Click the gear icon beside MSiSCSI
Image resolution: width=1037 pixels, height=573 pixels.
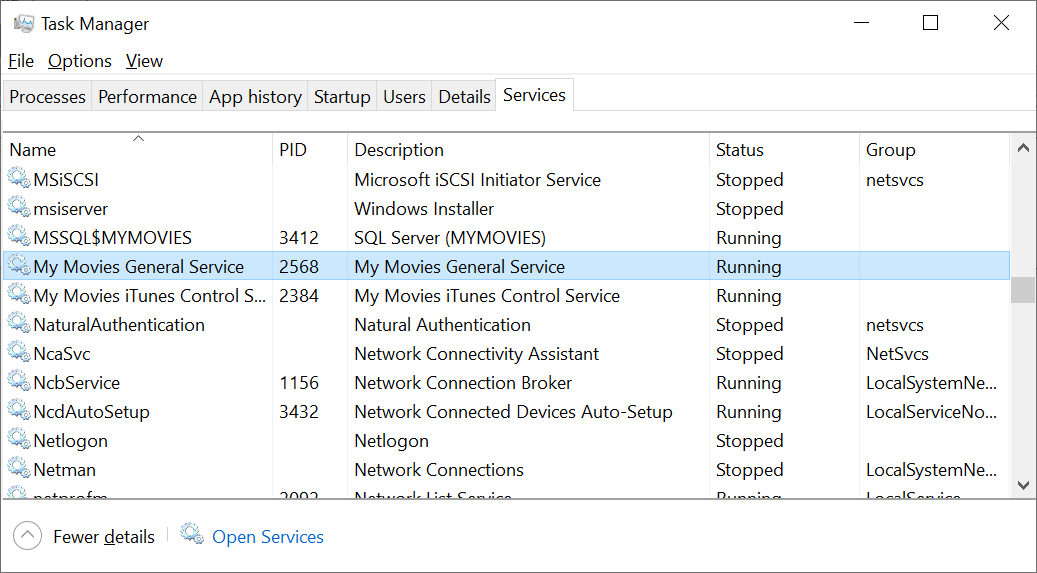[x=19, y=179]
